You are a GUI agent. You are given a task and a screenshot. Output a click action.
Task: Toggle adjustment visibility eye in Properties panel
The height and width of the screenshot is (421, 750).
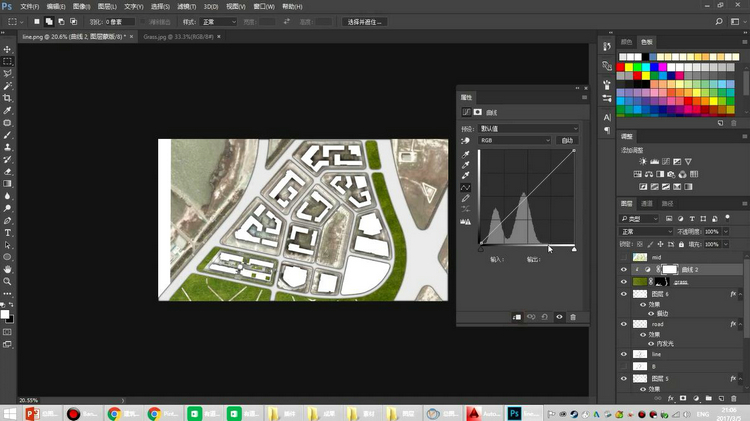click(559, 317)
